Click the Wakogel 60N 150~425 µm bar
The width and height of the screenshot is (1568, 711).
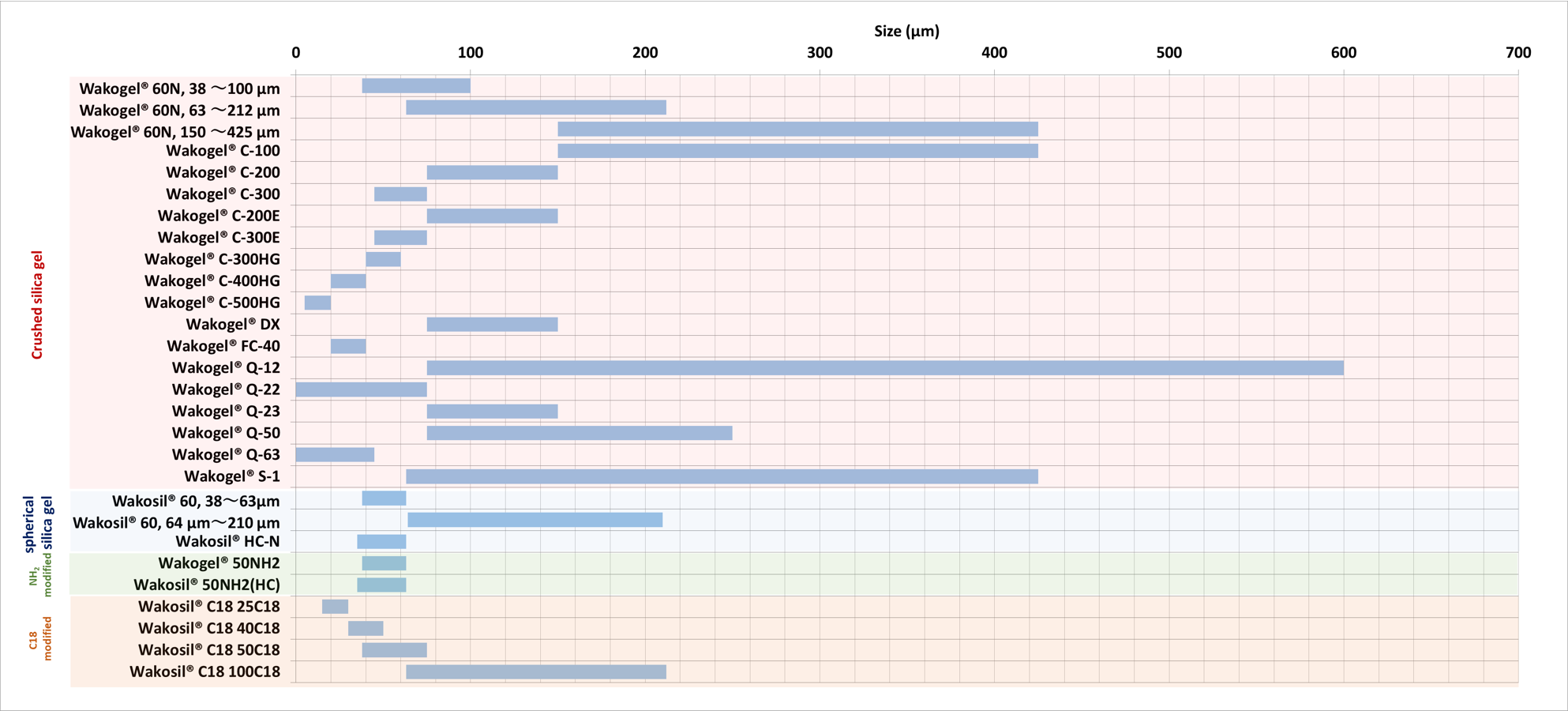tap(797, 130)
